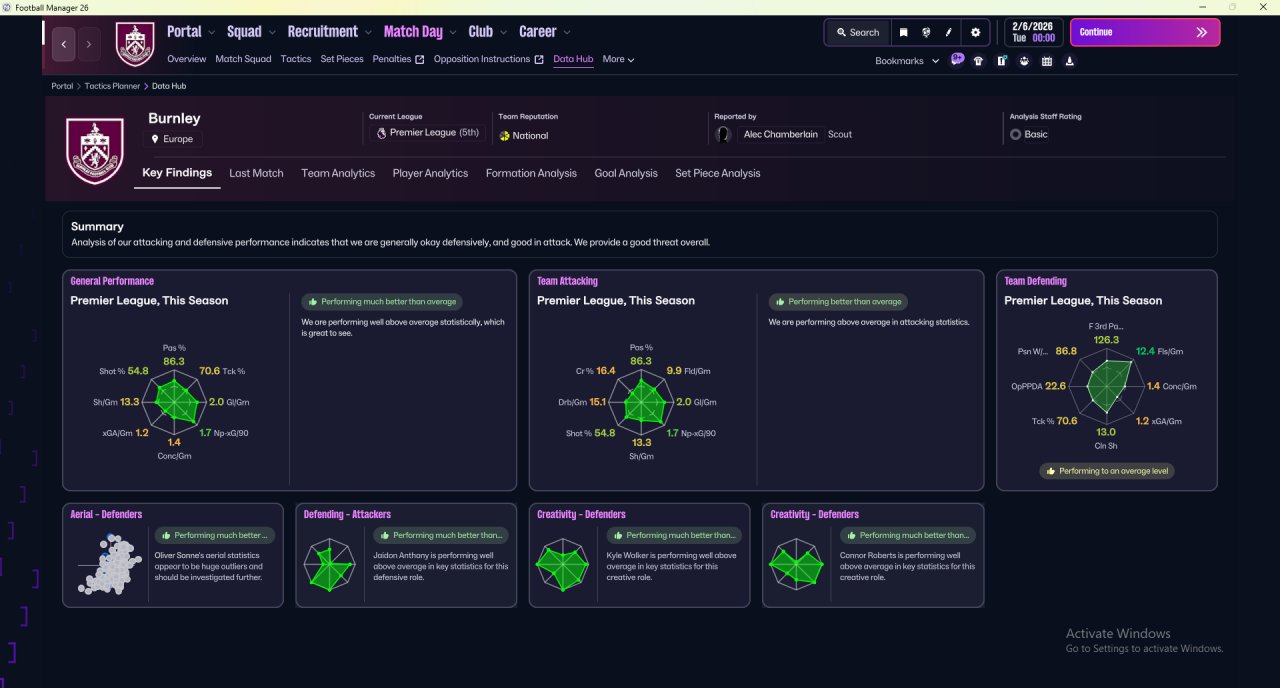Image resolution: width=1280 pixels, height=688 pixels.
Task: Click the tactics board icon in bookmarks bar
Action: pyautogui.click(x=1001, y=61)
